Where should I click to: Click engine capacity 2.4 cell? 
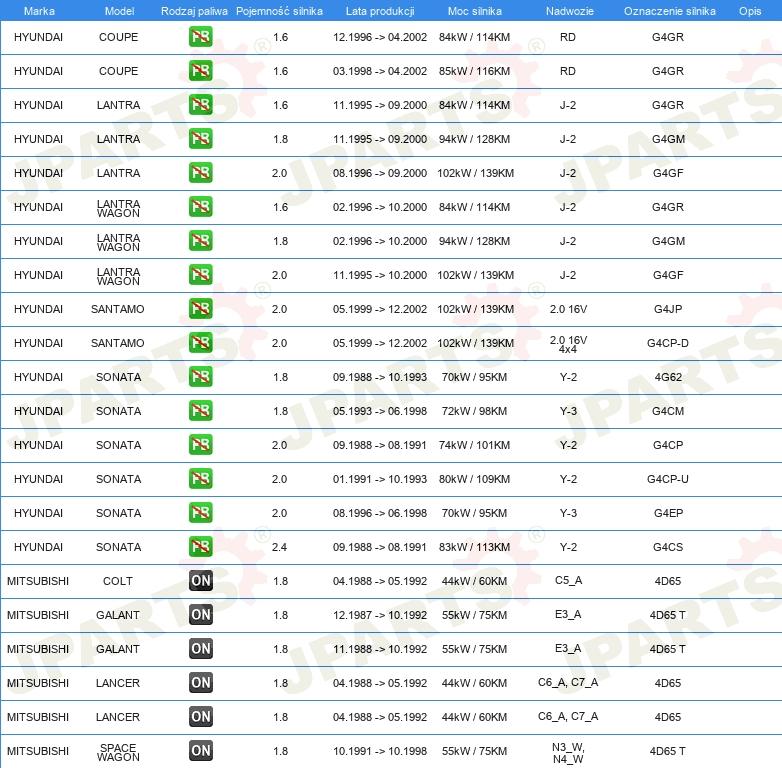[279, 547]
